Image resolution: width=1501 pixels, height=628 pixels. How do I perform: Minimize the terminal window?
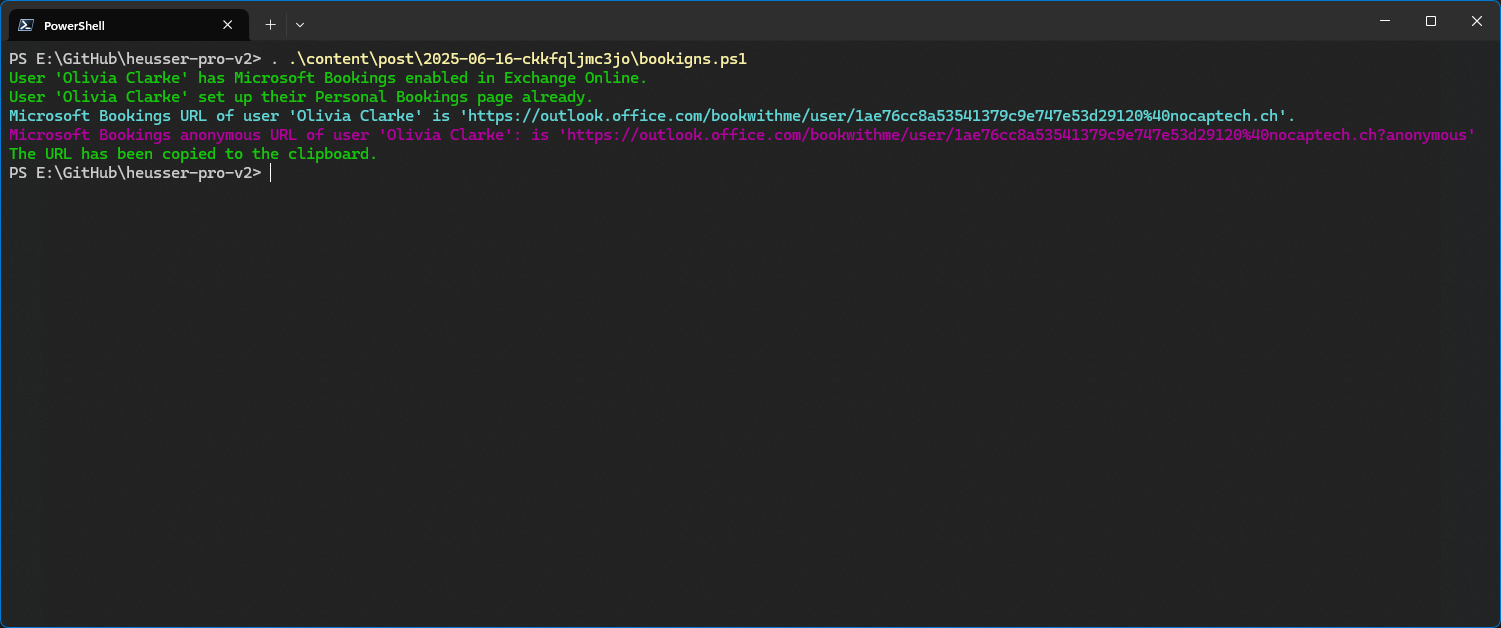(x=1384, y=21)
